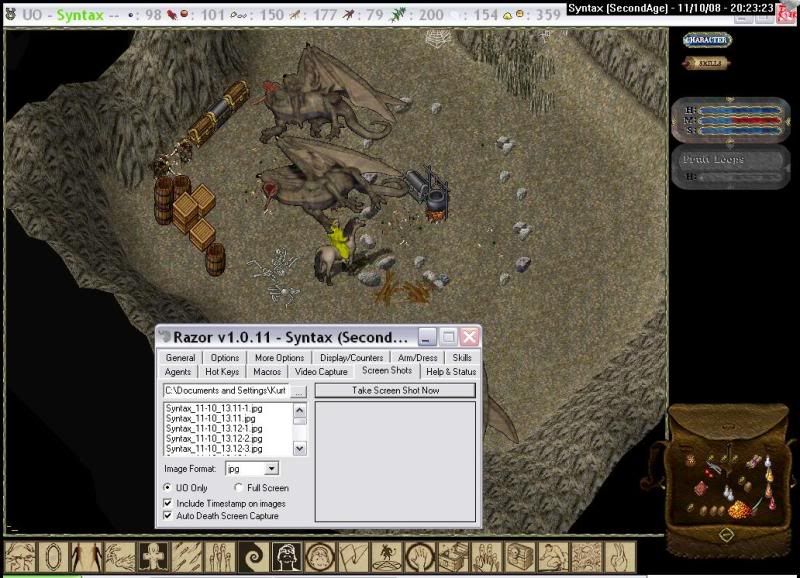Select the three robed figures icon
Image resolution: width=800 pixels, height=578 pixels.
(219, 557)
